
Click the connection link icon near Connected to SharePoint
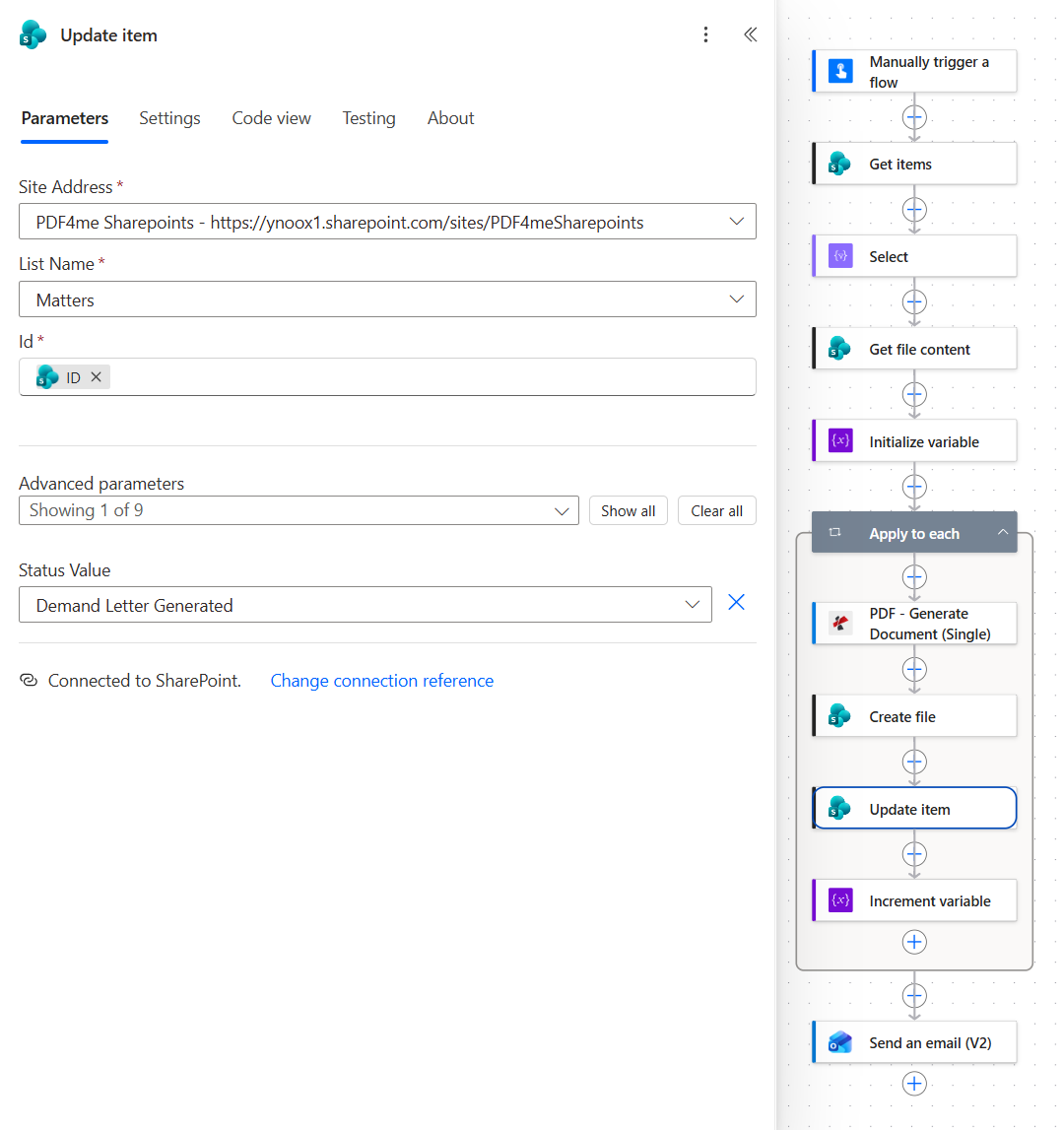[29, 681]
